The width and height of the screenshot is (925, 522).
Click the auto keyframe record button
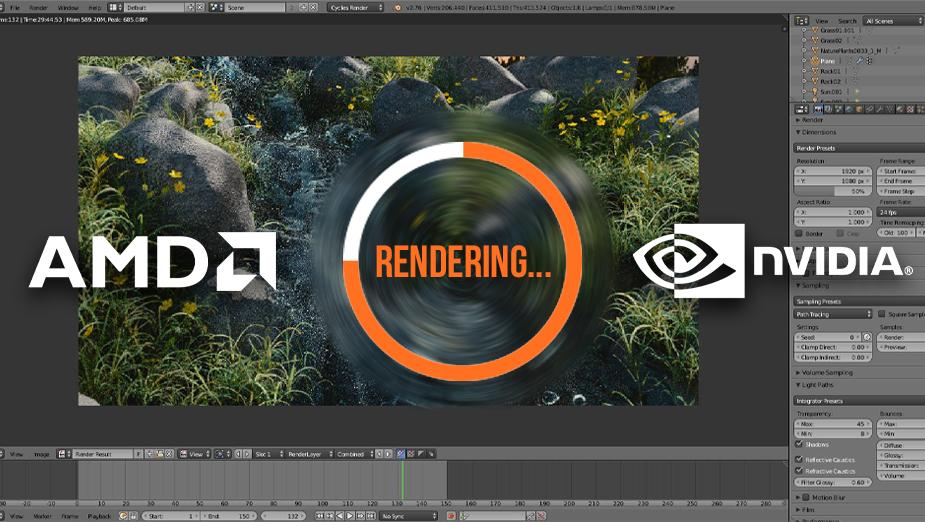451,516
